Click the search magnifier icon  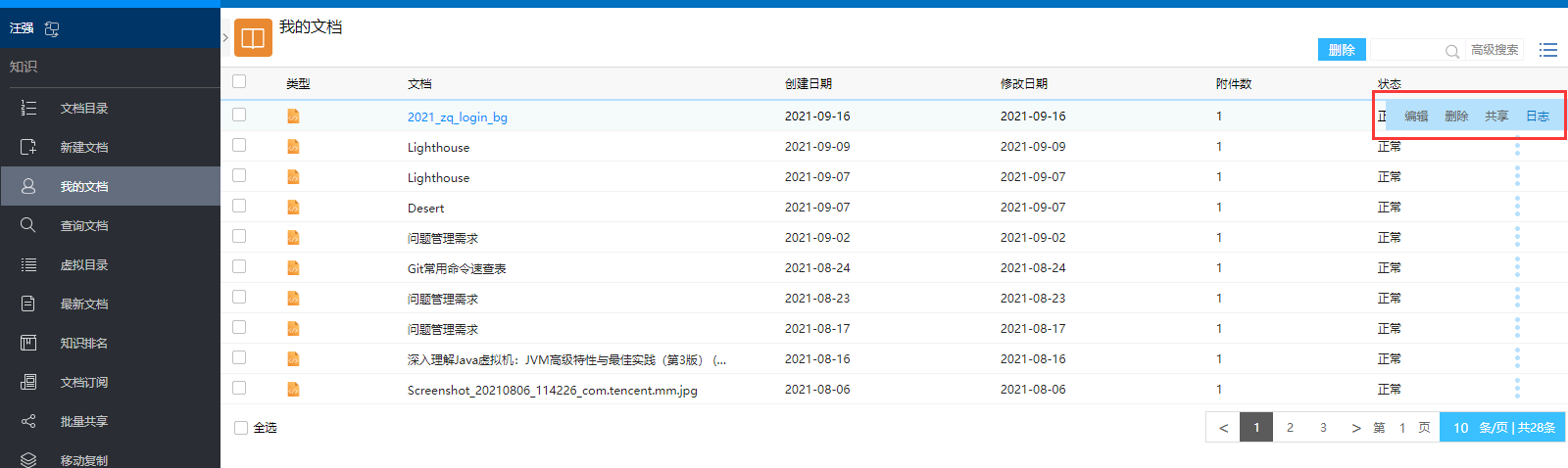1452,51
